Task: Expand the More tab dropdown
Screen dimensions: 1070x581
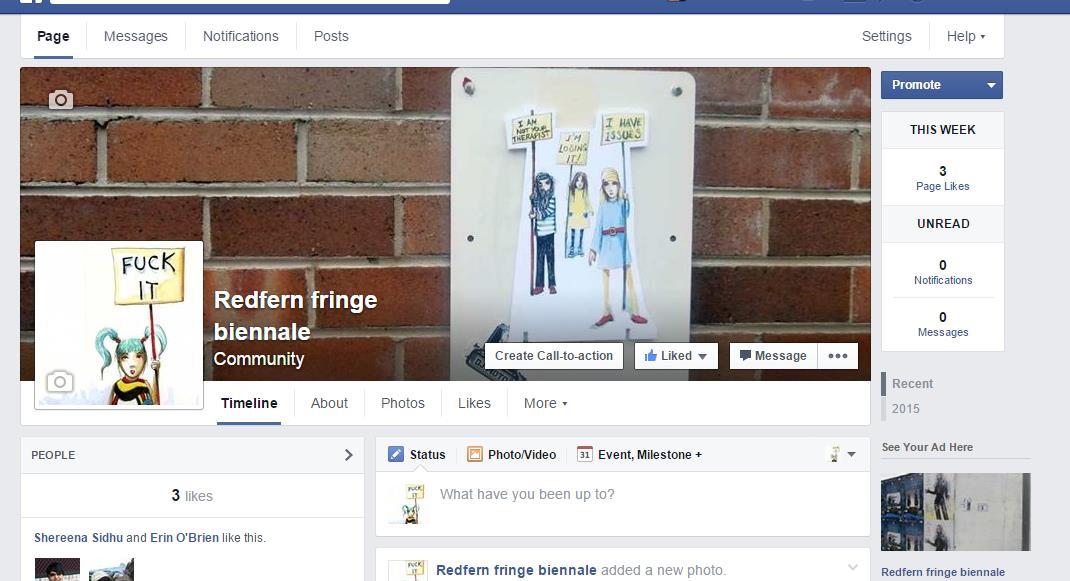Action: tap(545, 403)
